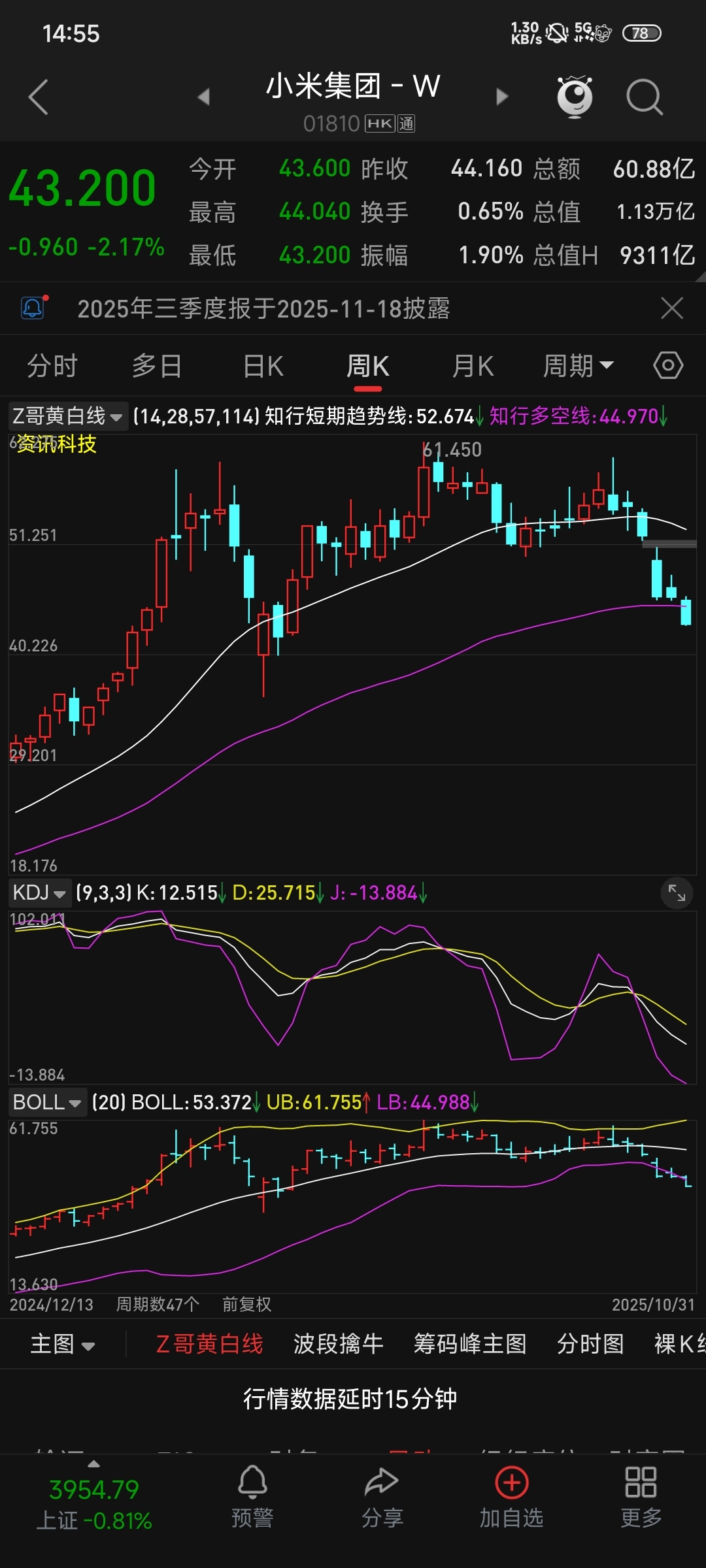Viewport: 706px width, 1568px height.
Task: Tap the back arrow icon
Action: (x=39, y=97)
